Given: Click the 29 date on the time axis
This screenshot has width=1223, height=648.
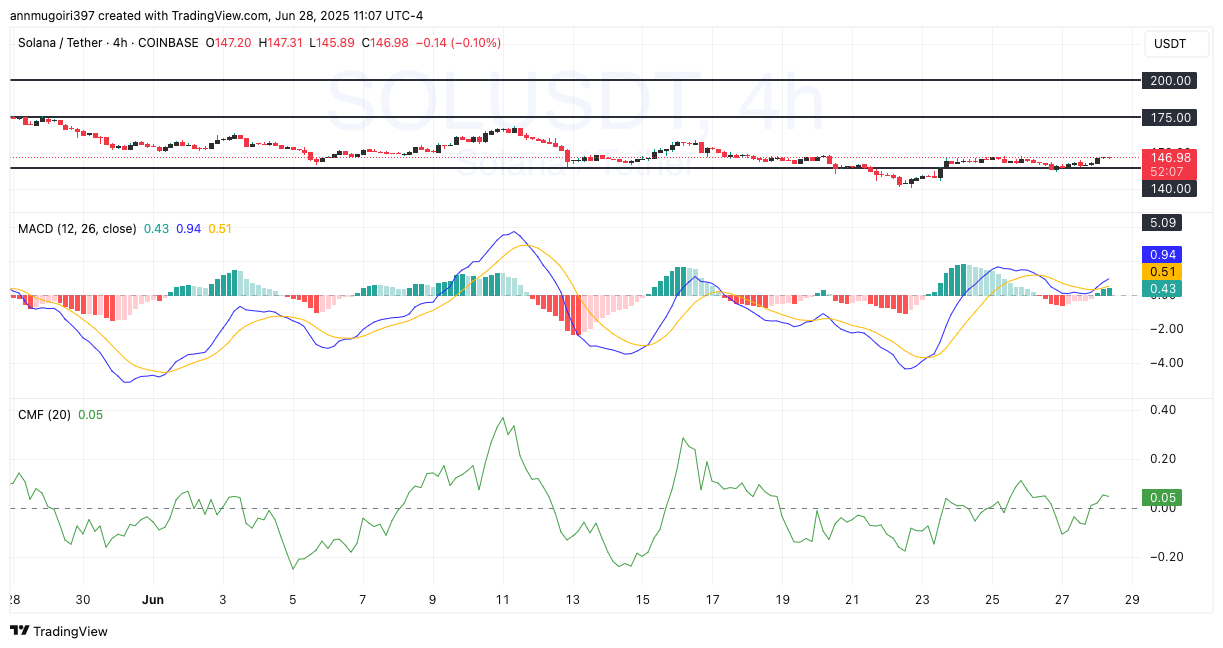Looking at the screenshot, I should tap(1132, 600).
